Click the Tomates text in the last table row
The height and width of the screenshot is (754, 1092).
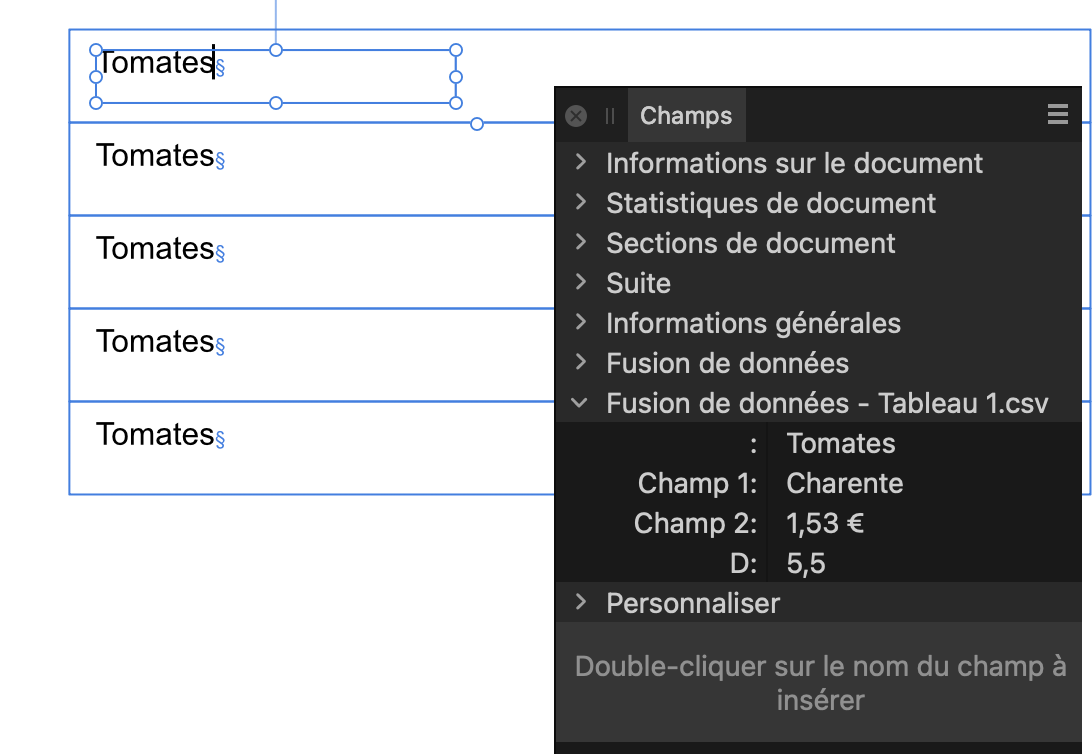[x=155, y=434]
